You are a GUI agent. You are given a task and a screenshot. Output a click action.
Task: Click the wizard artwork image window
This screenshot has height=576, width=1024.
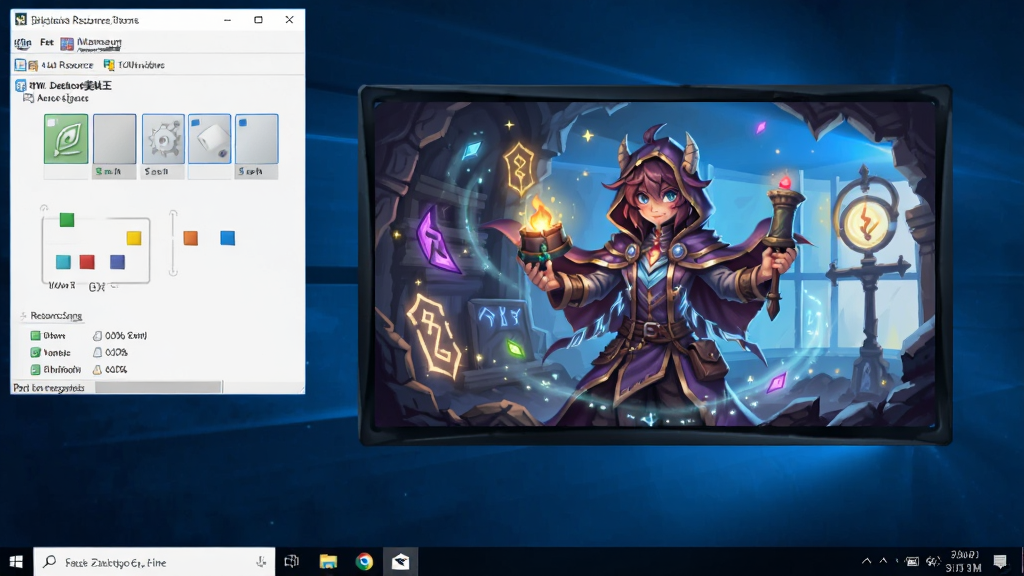[655, 264]
